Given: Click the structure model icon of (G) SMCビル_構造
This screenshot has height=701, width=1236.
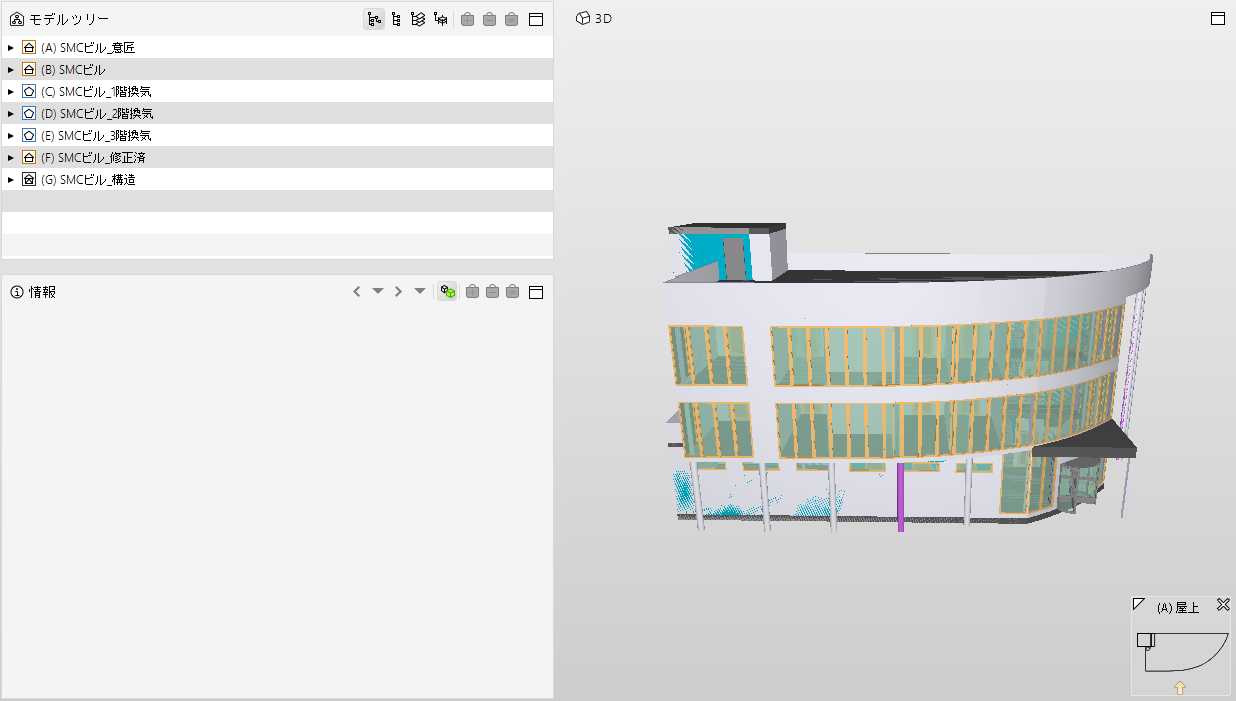Looking at the screenshot, I should click(29, 179).
